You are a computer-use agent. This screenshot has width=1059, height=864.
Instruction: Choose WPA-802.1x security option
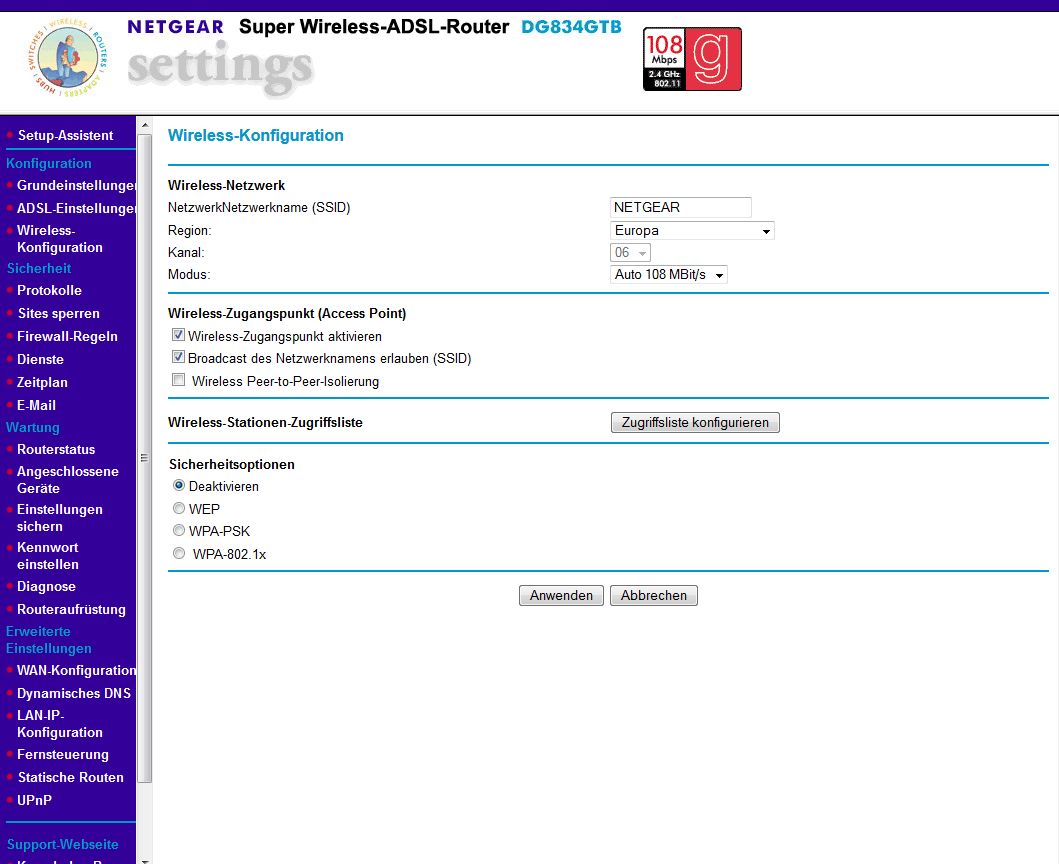pyautogui.click(x=179, y=553)
